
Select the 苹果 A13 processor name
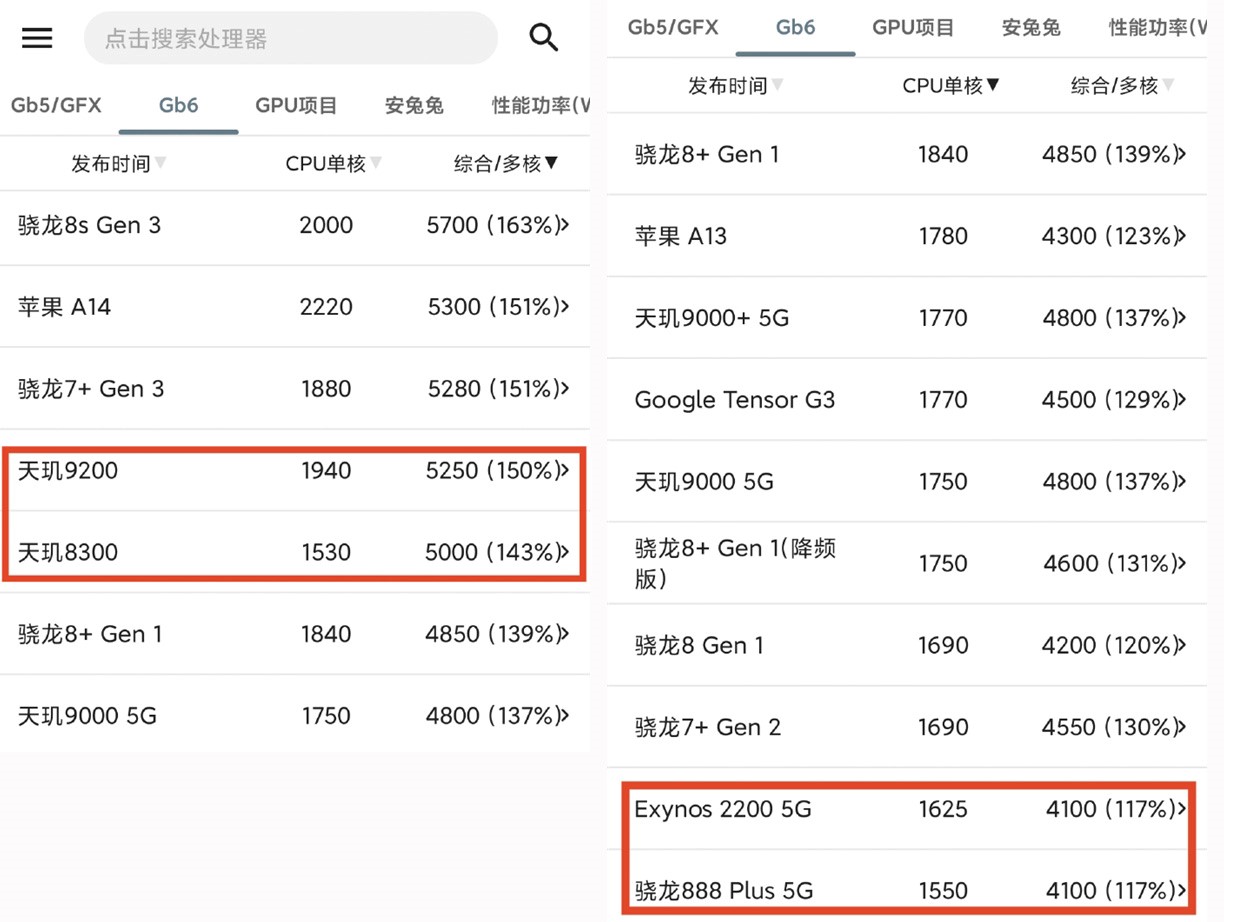[681, 236]
